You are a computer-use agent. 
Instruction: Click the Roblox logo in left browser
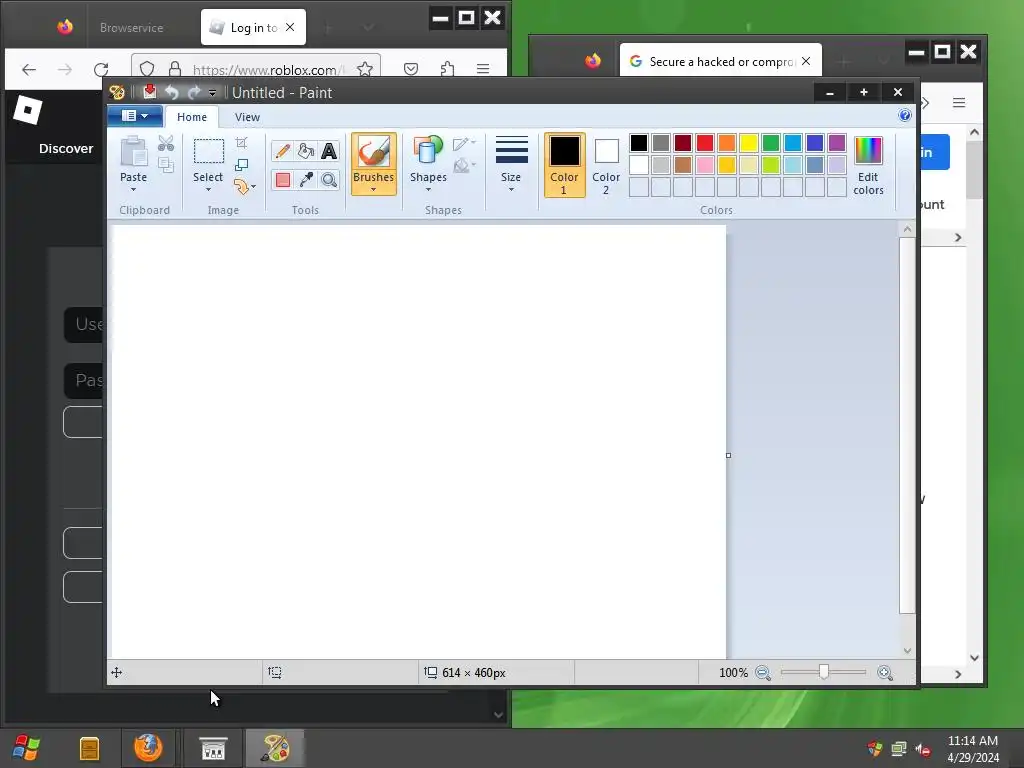point(27,110)
